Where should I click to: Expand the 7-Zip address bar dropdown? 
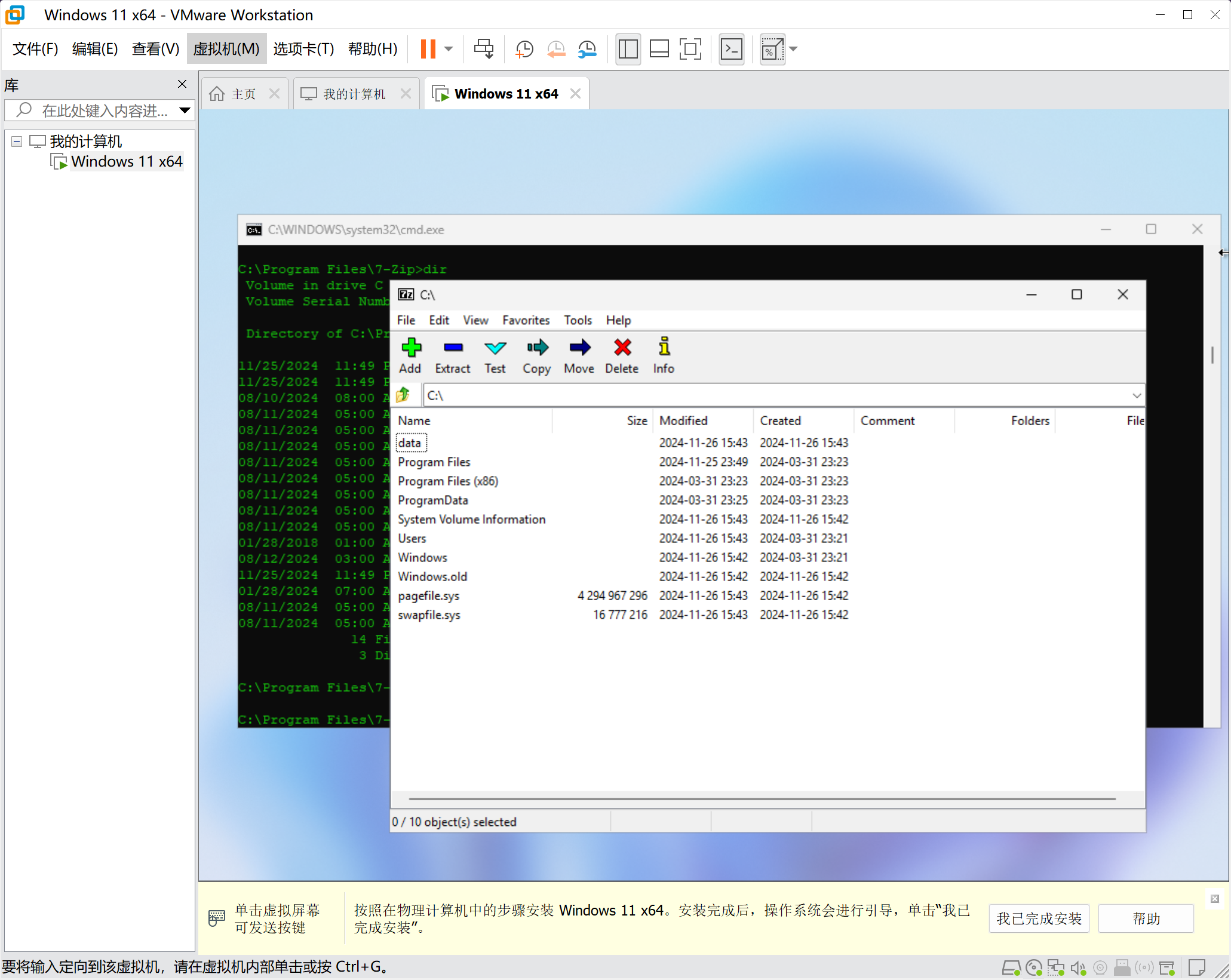tap(1136, 395)
